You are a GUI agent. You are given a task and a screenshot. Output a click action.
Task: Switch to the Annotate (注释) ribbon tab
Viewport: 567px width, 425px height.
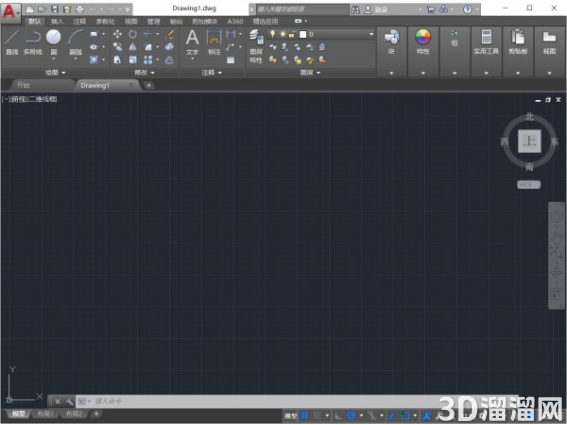[80, 21]
